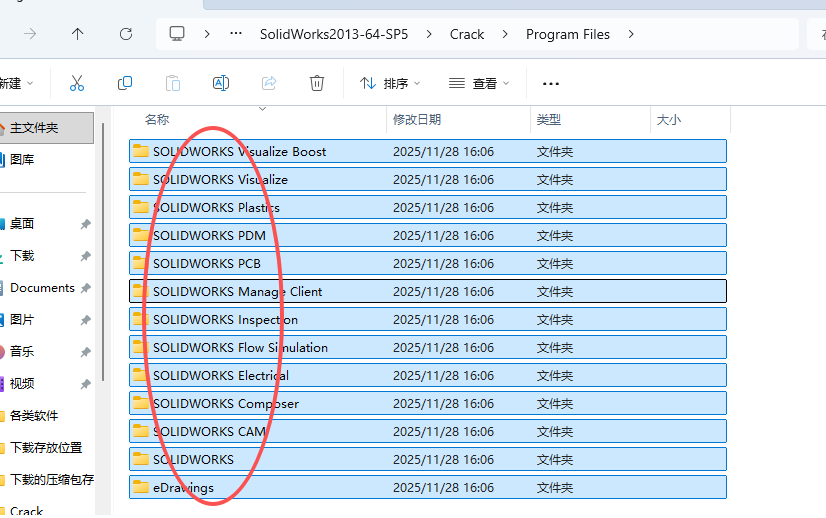The image size is (826, 518).
Task: Click folder icon of SOLIDWORKS Visualize Boost
Action: pyautogui.click(x=141, y=151)
